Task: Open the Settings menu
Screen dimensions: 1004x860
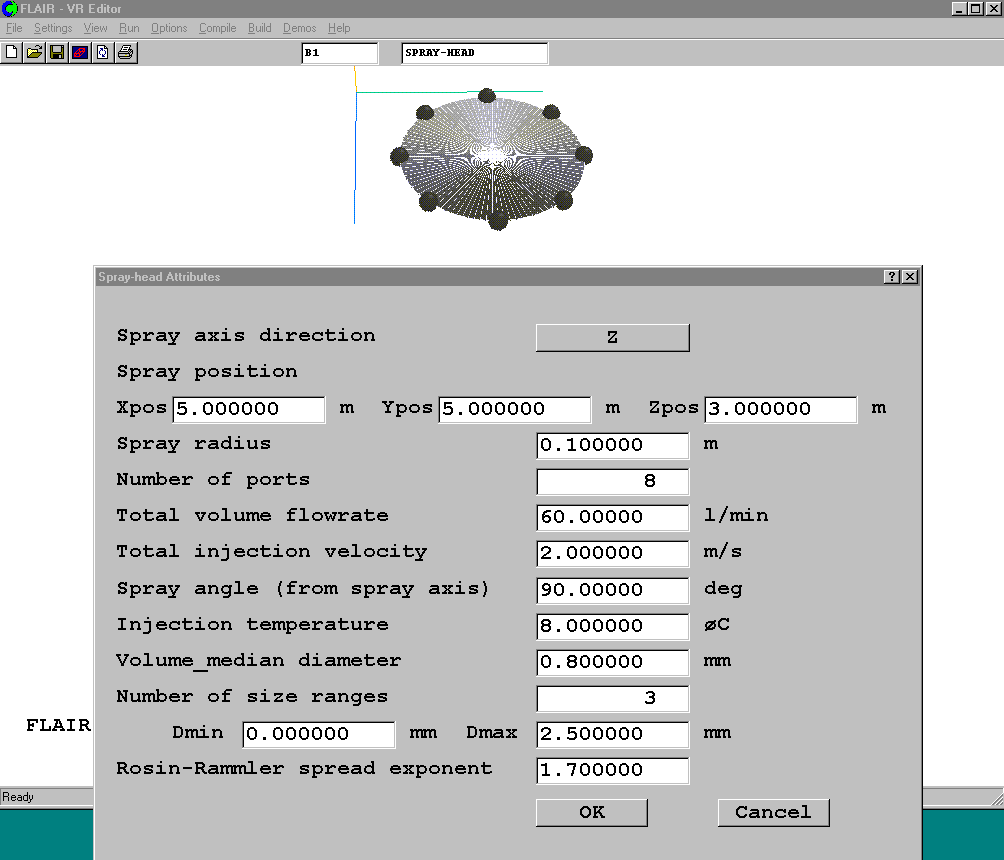Action: 53,28
